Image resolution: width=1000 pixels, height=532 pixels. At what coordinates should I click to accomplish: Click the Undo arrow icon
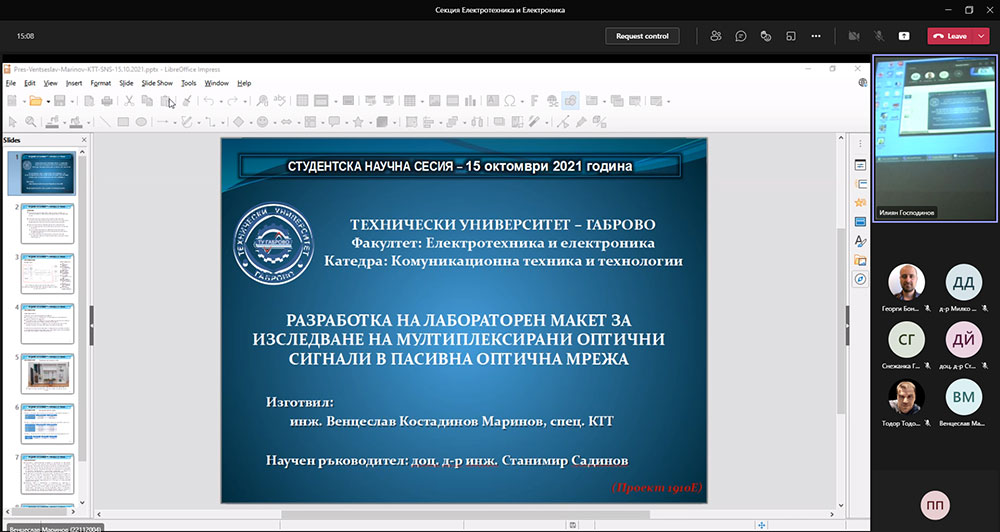point(209,101)
